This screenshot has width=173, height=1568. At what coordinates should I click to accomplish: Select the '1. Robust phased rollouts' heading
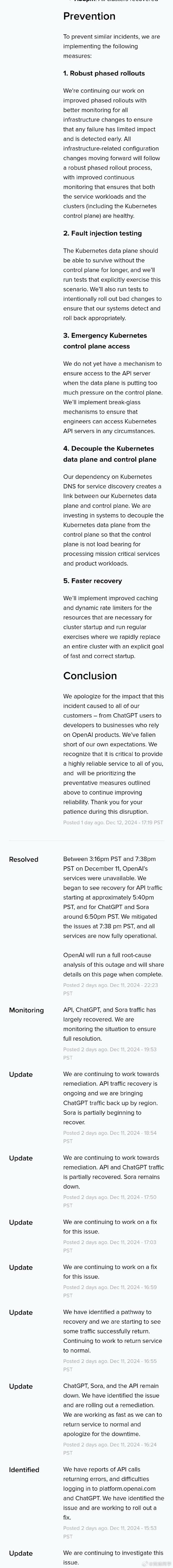pyautogui.click(x=104, y=73)
